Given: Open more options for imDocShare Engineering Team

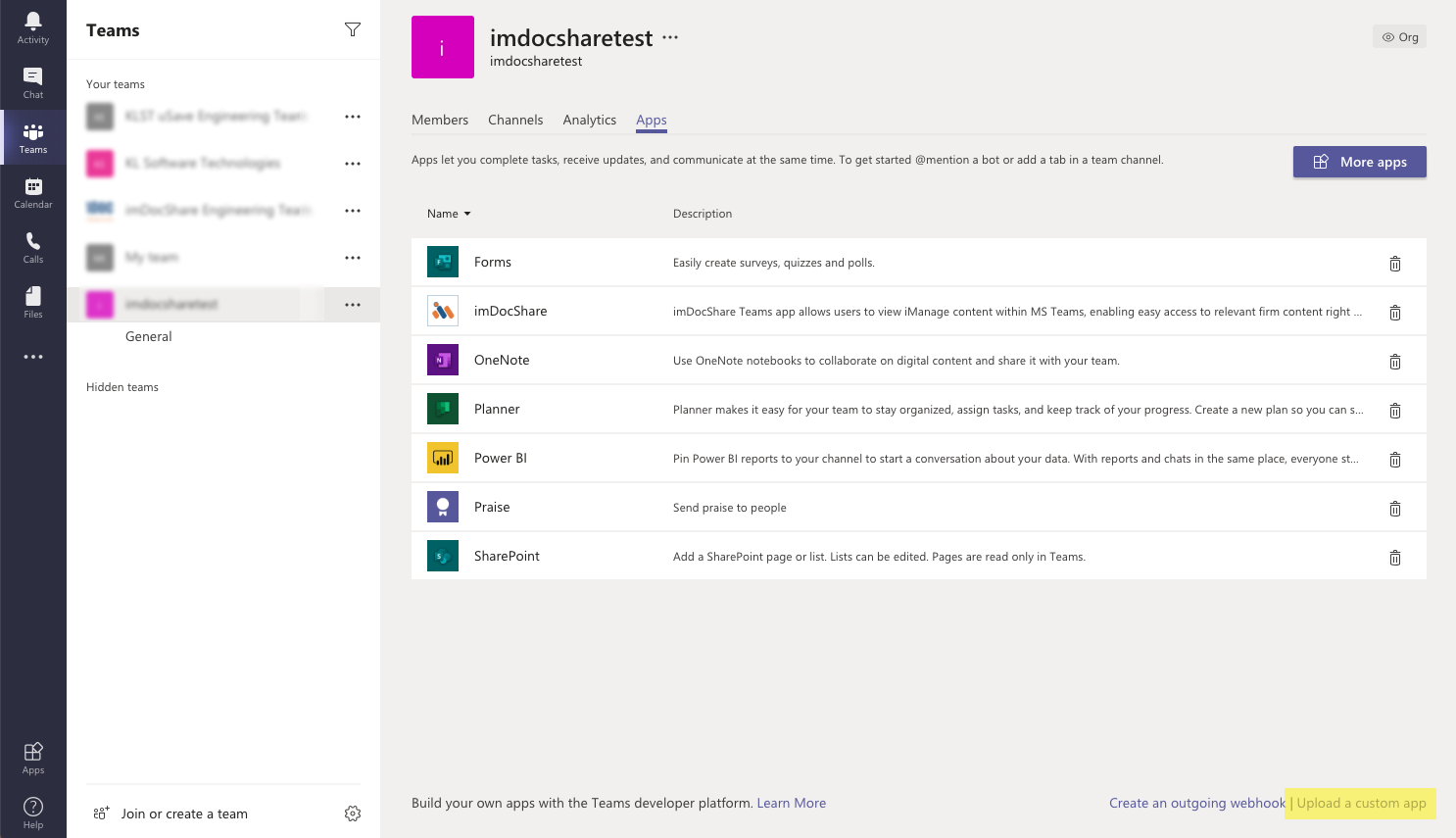Looking at the screenshot, I should coord(353,211).
